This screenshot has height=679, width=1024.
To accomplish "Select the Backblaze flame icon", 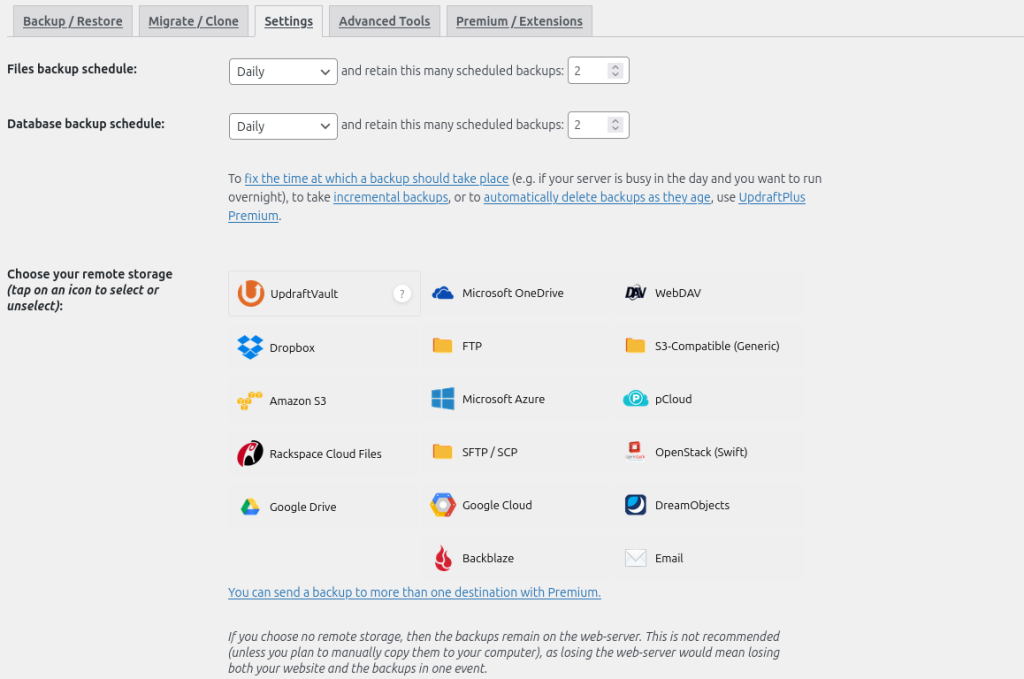I will point(443,558).
